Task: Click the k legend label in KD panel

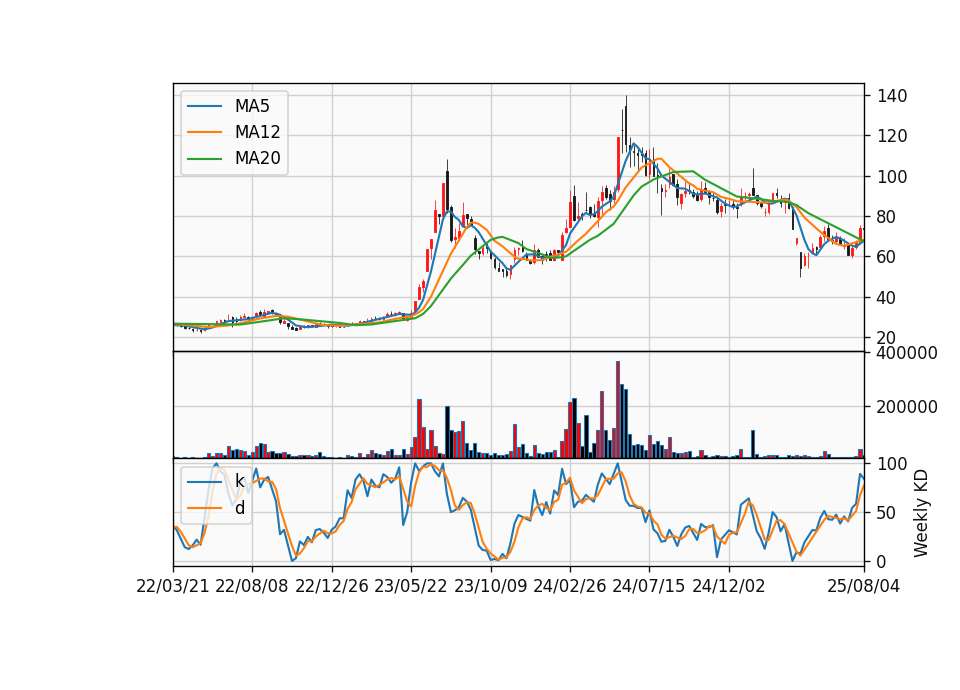Action: [239, 481]
